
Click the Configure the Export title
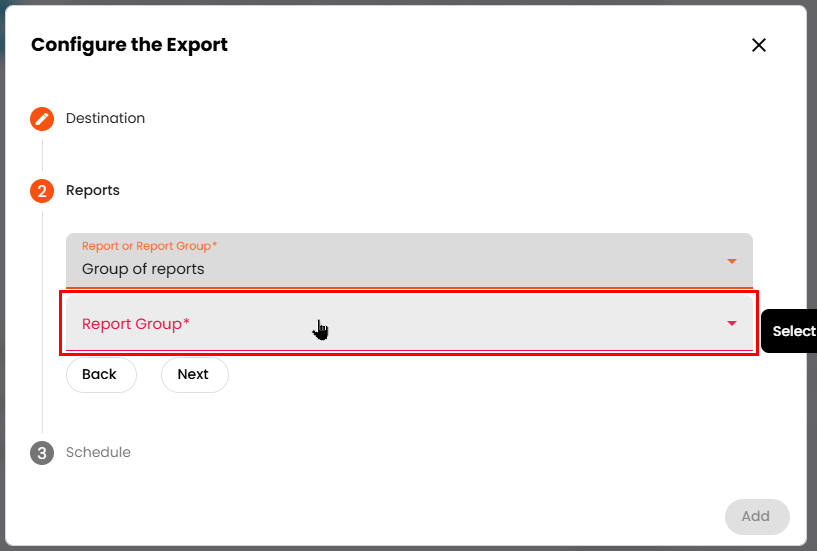click(130, 45)
